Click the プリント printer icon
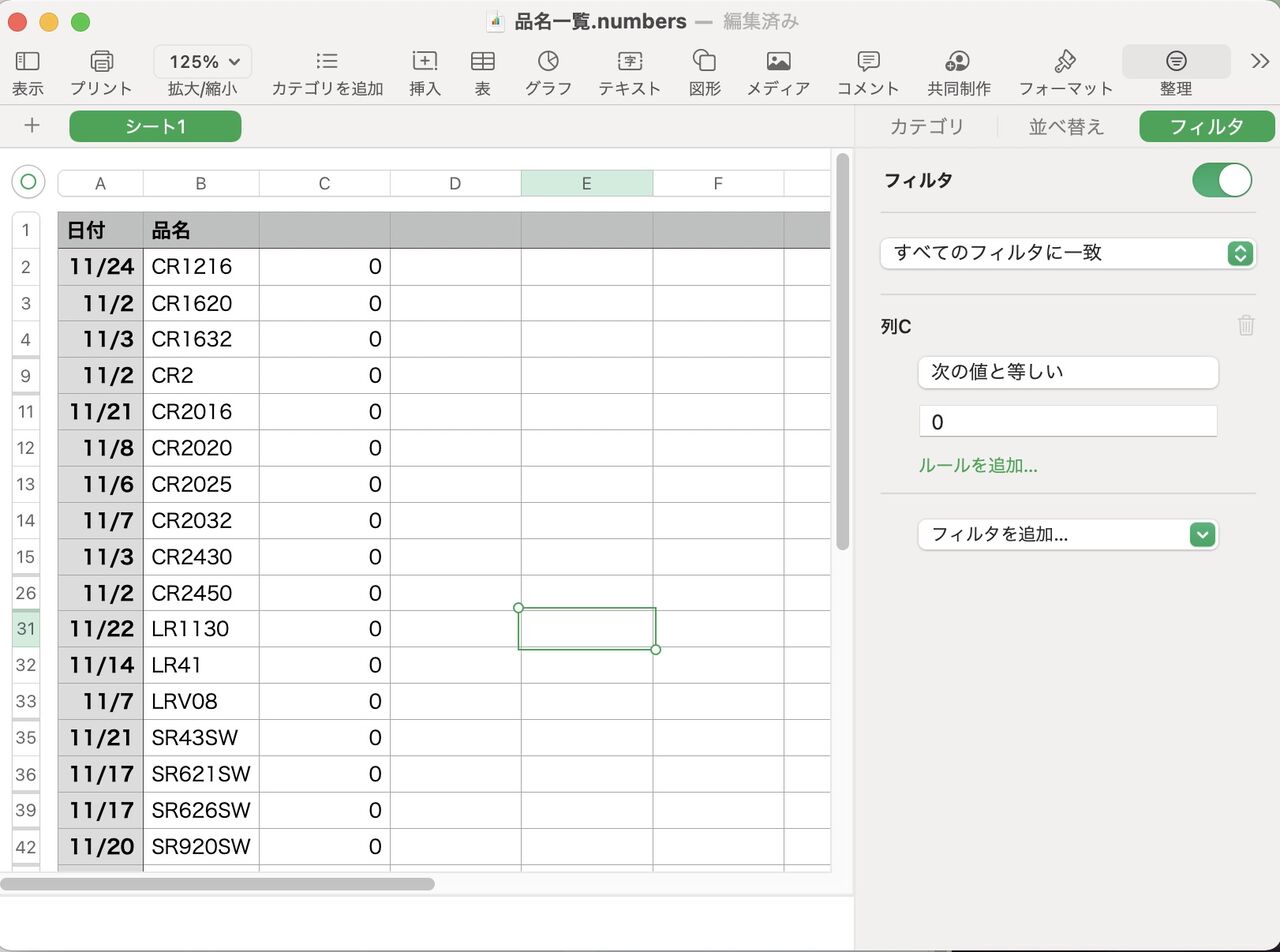 click(101, 62)
